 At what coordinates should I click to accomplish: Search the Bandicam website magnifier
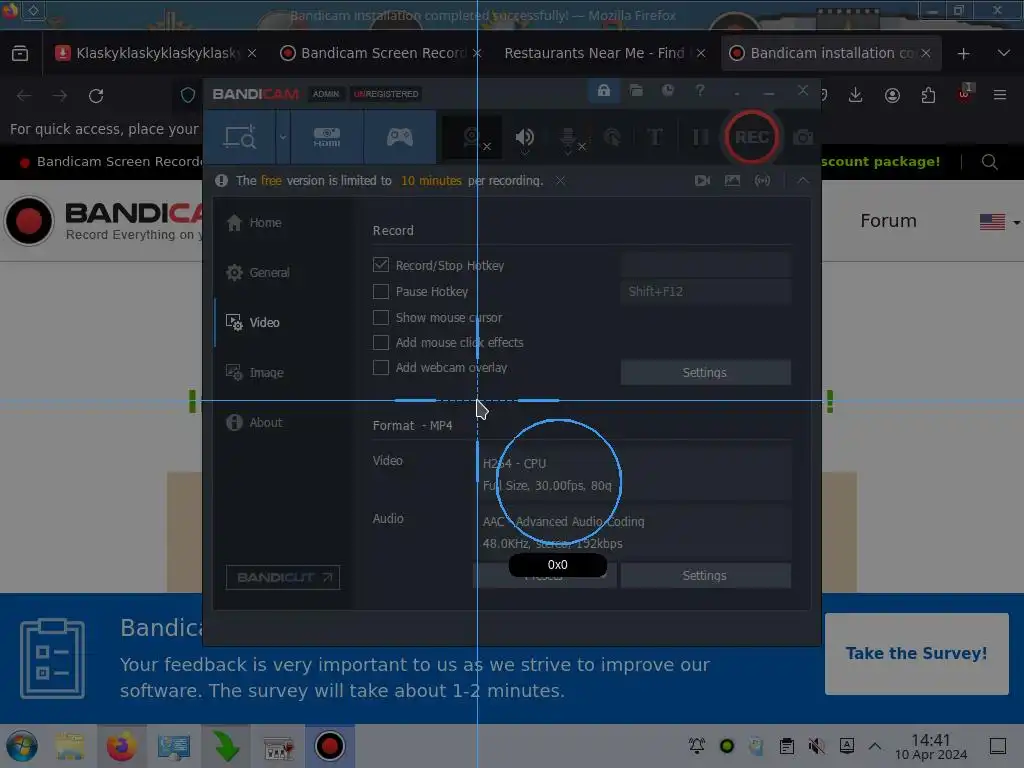989,161
